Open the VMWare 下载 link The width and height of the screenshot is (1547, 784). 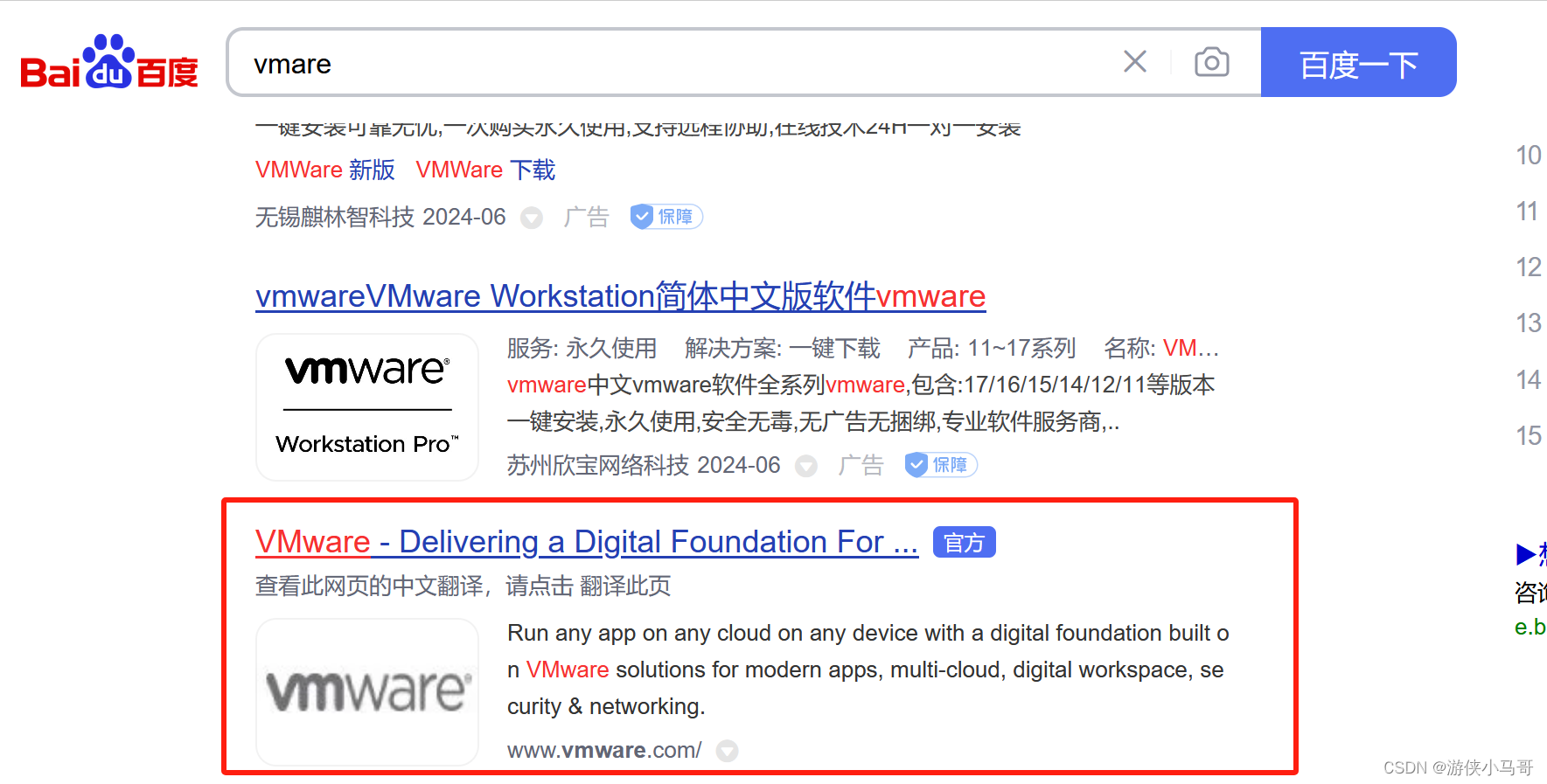pyautogui.click(x=485, y=170)
